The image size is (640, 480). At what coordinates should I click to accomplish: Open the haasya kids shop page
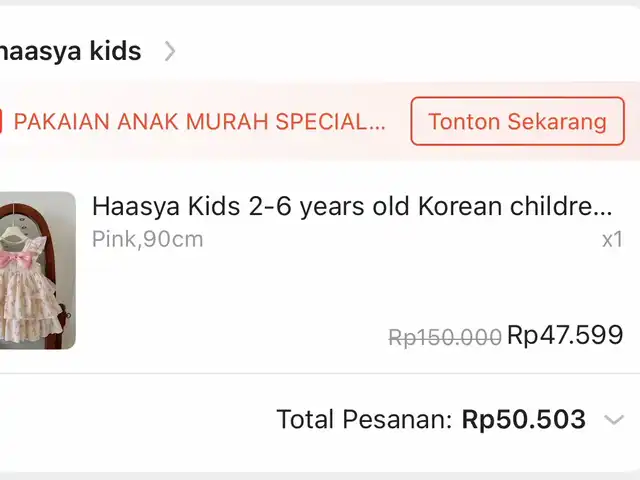click(x=70, y=51)
